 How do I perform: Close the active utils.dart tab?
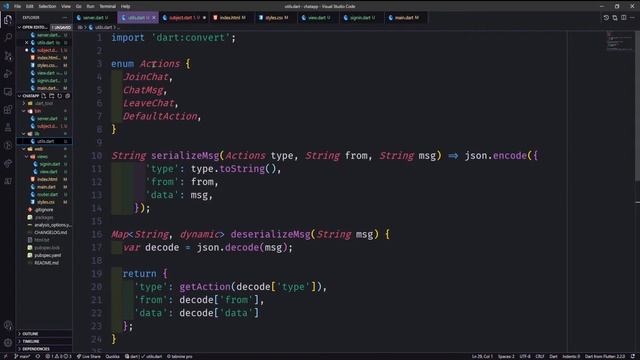(154, 18)
